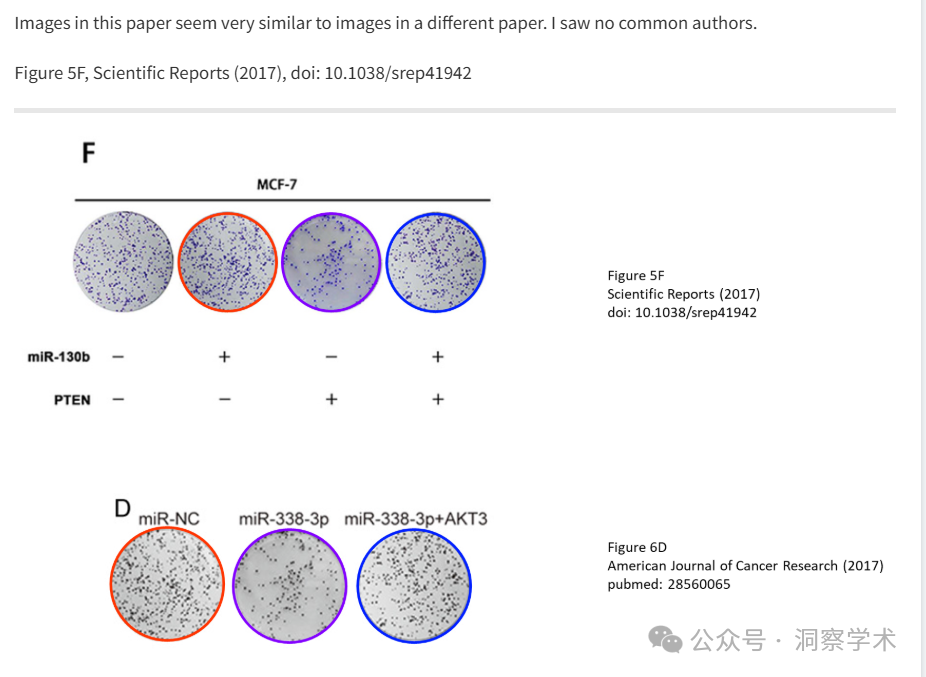Click the blue-circled miR-338-3p+AKT3 plate image
This screenshot has width=926, height=677.
(x=414, y=586)
